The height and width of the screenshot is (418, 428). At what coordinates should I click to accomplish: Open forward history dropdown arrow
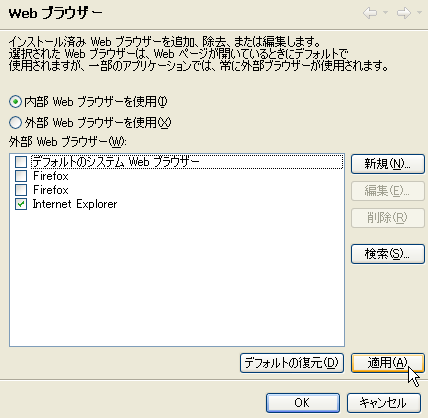tap(419, 13)
